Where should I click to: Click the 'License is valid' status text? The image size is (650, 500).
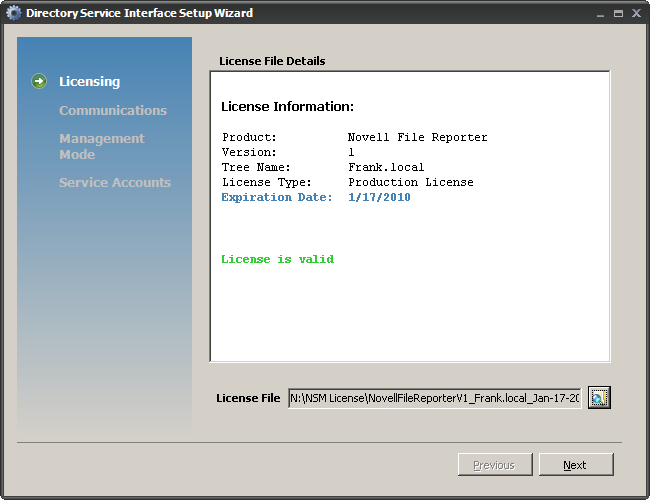(x=277, y=260)
